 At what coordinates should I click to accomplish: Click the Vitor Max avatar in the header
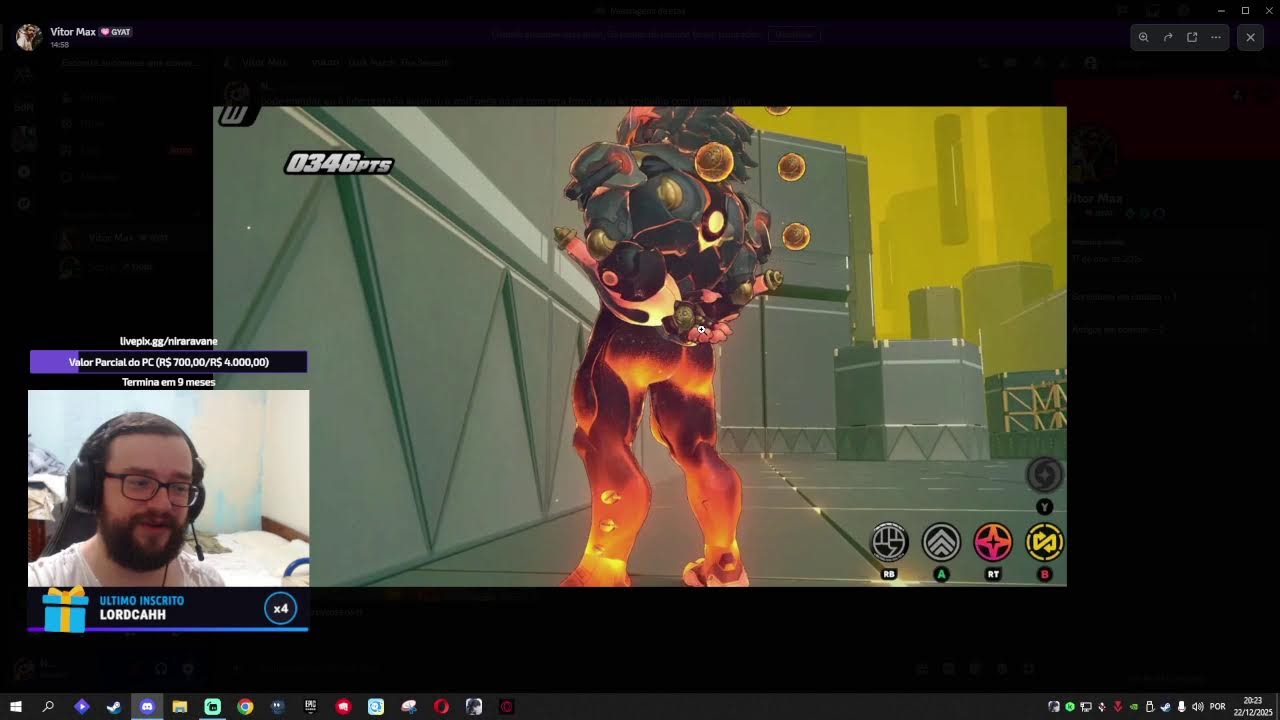coord(29,37)
